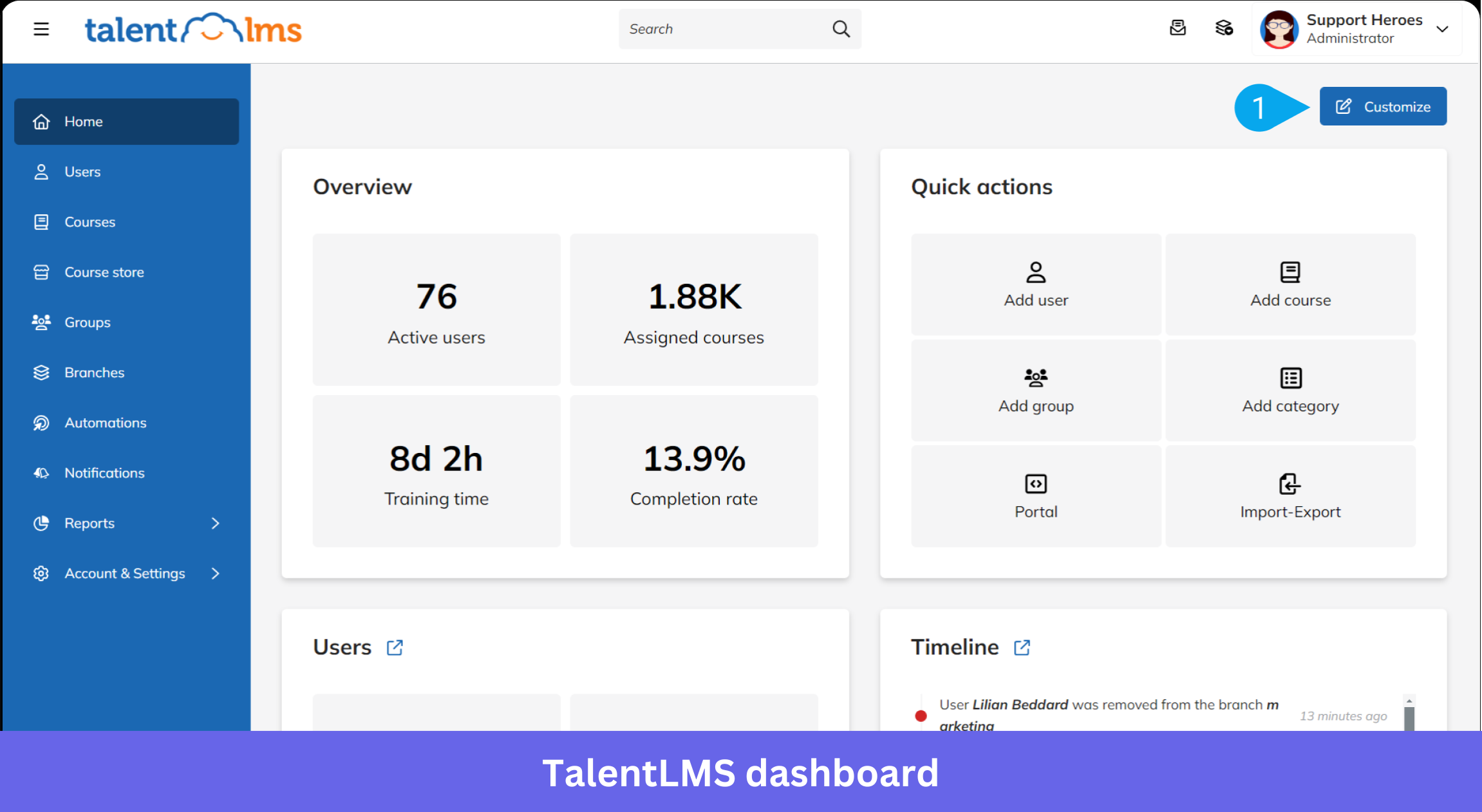
Task: Open Groups in the sidebar
Action: [126, 322]
